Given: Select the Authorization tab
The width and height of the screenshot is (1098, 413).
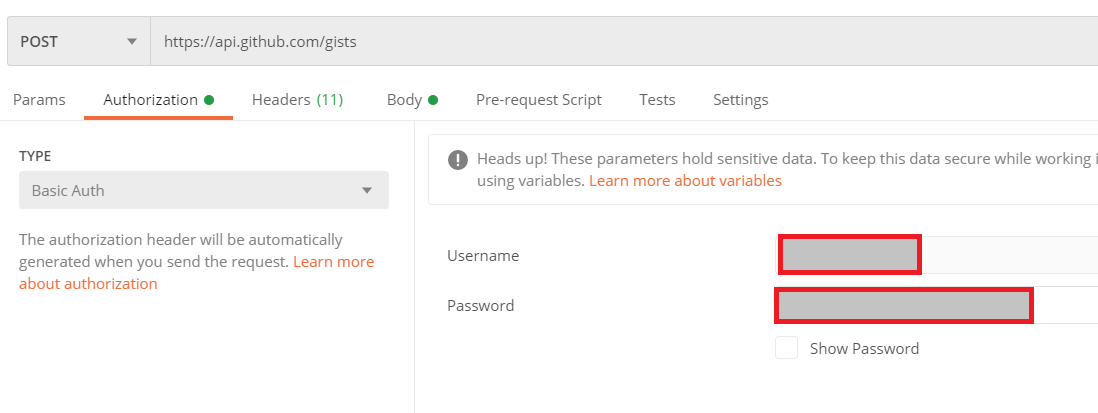Looking at the screenshot, I should point(150,100).
